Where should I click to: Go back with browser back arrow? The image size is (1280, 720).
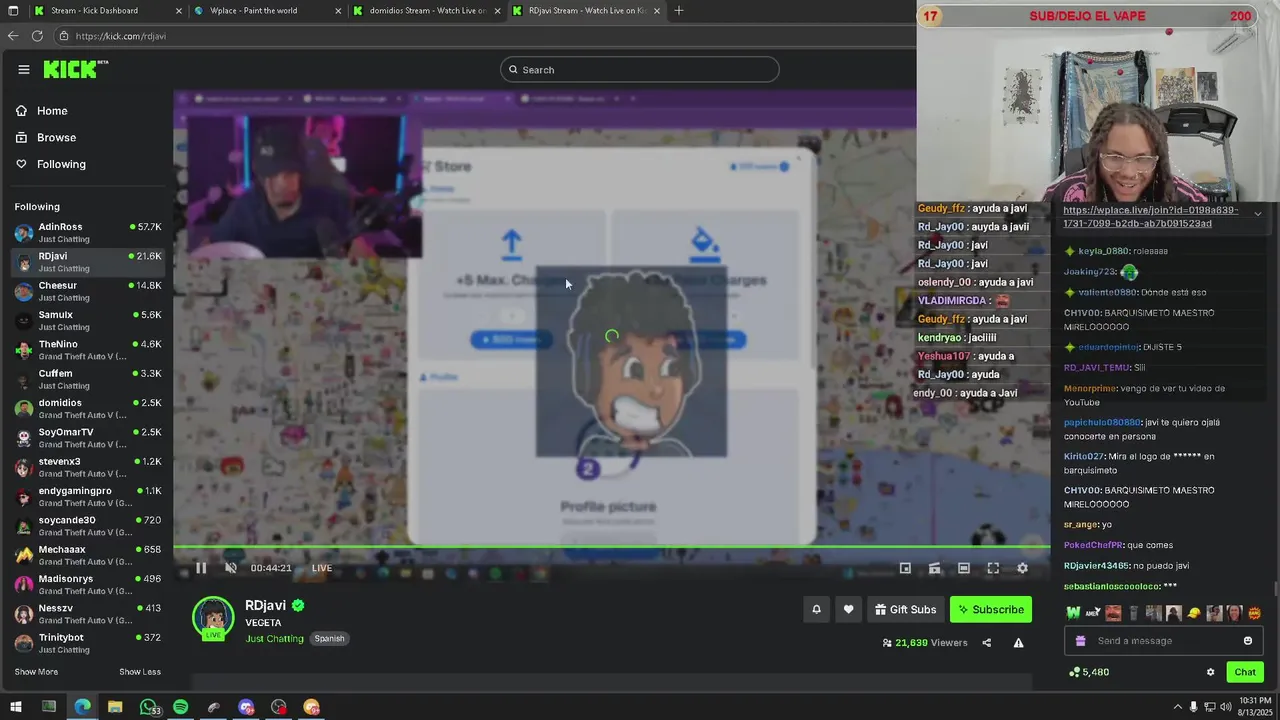[12, 36]
